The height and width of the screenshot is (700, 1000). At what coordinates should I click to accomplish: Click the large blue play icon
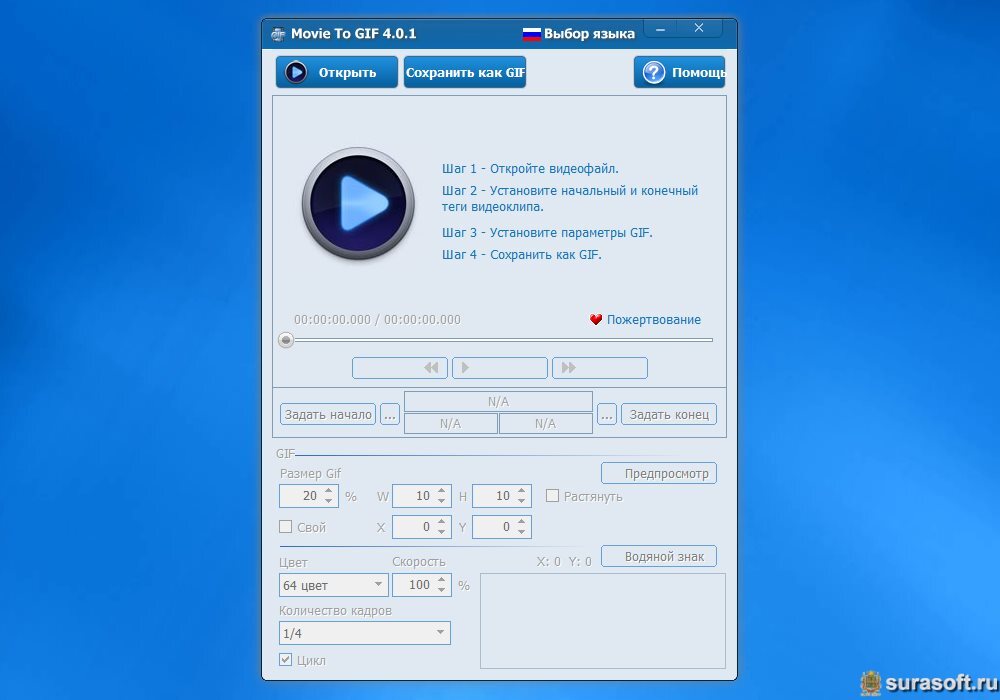[x=358, y=203]
